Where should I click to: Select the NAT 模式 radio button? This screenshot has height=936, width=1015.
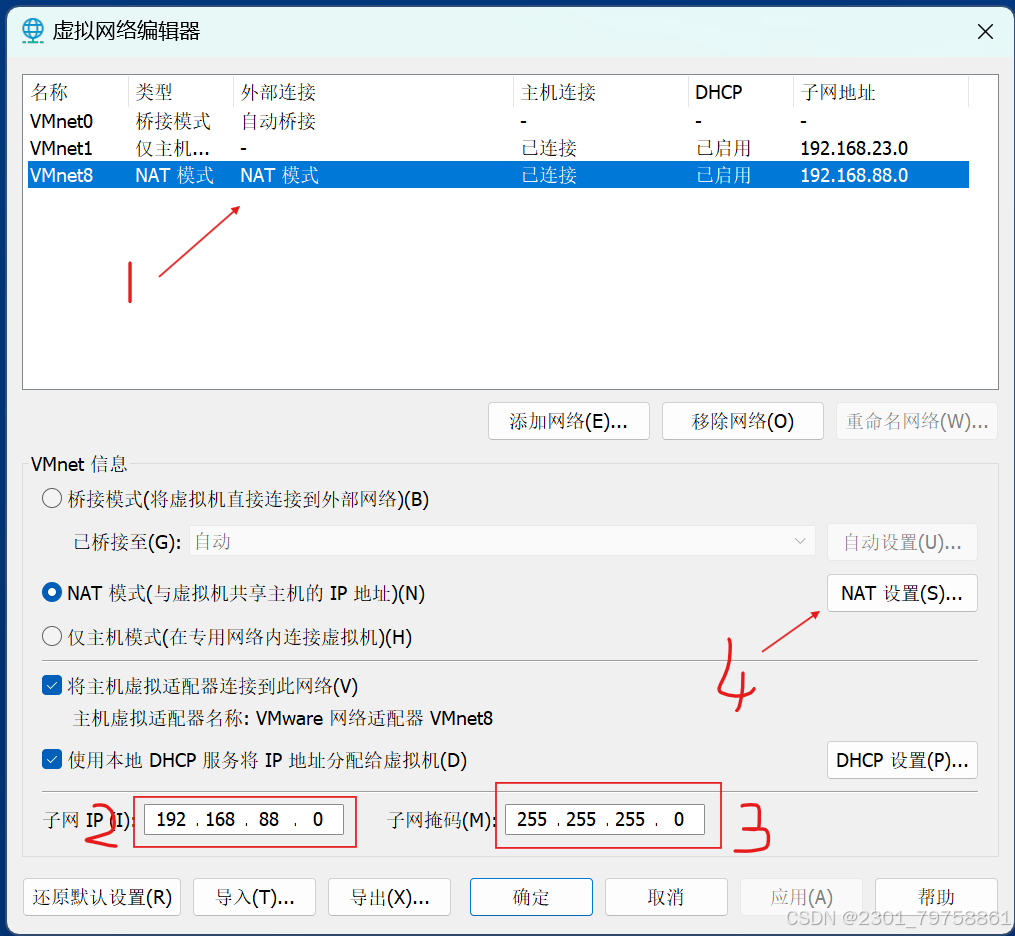pos(52,593)
